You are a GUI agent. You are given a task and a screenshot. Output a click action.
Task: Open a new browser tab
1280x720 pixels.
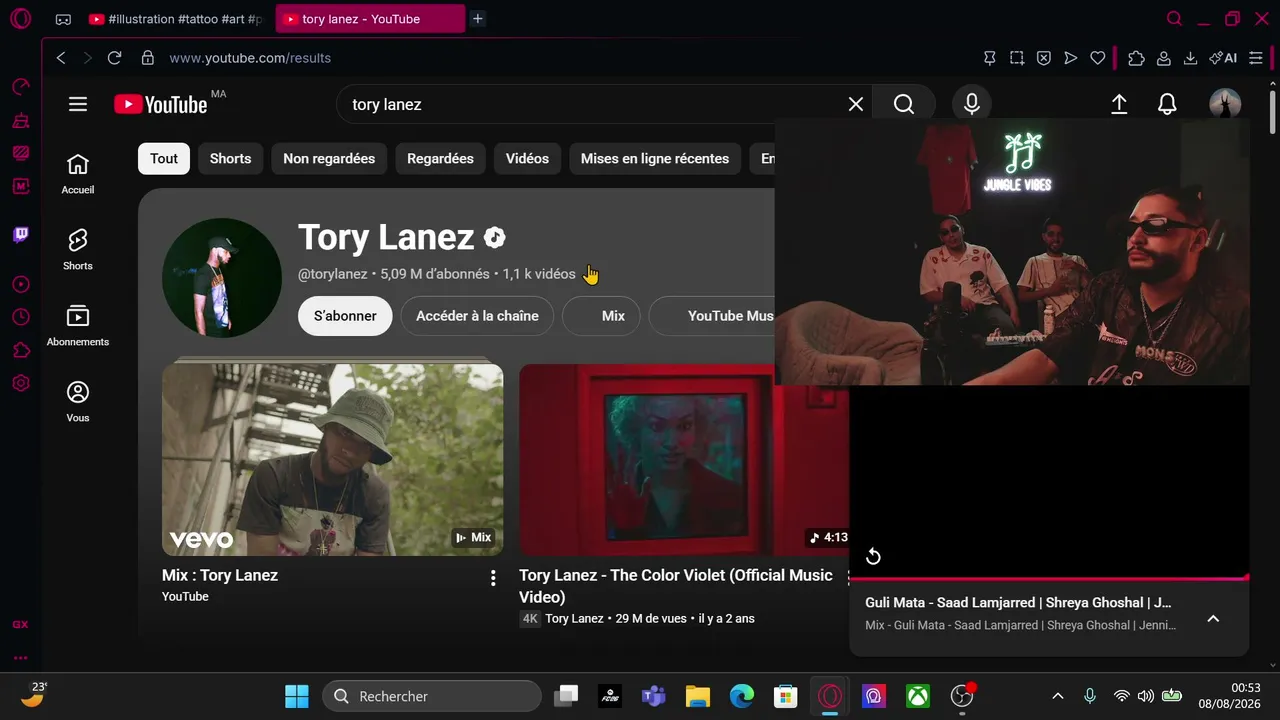point(478,19)
